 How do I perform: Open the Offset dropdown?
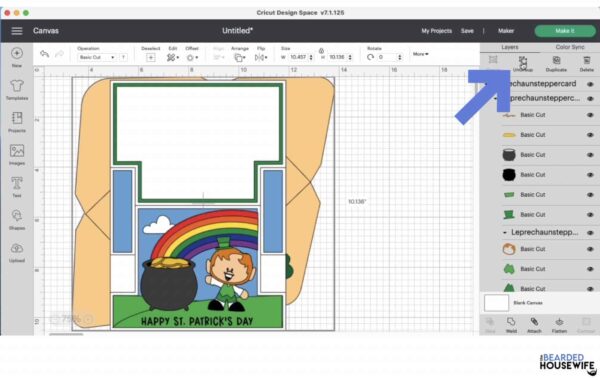pos(192,57)
